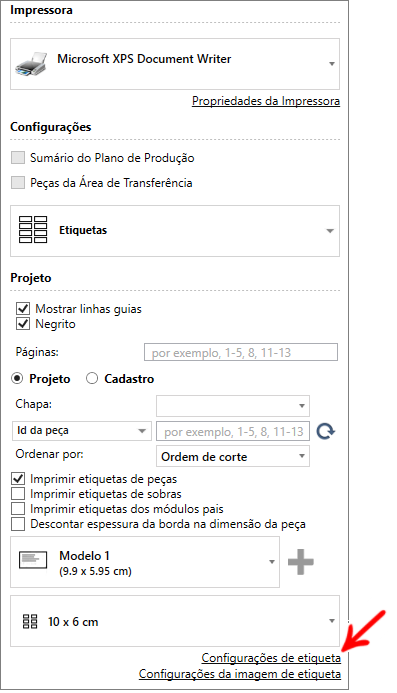Enable Sumário do Plano de Produção checkbox
The image size is (397, 693).
coord(18,158)
